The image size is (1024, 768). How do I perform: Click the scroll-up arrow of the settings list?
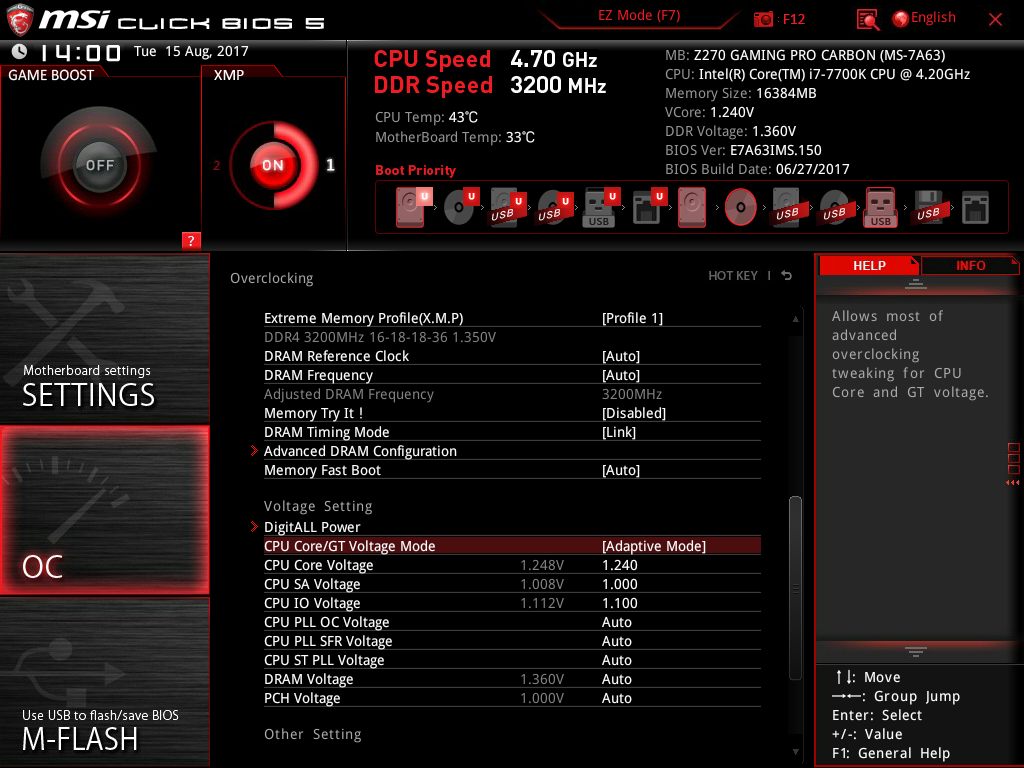click(795, 319)
